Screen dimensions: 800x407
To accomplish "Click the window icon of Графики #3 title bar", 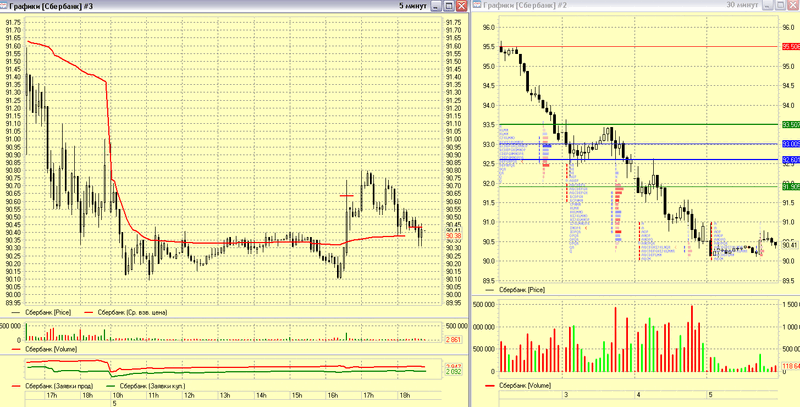I will (5, 6).
